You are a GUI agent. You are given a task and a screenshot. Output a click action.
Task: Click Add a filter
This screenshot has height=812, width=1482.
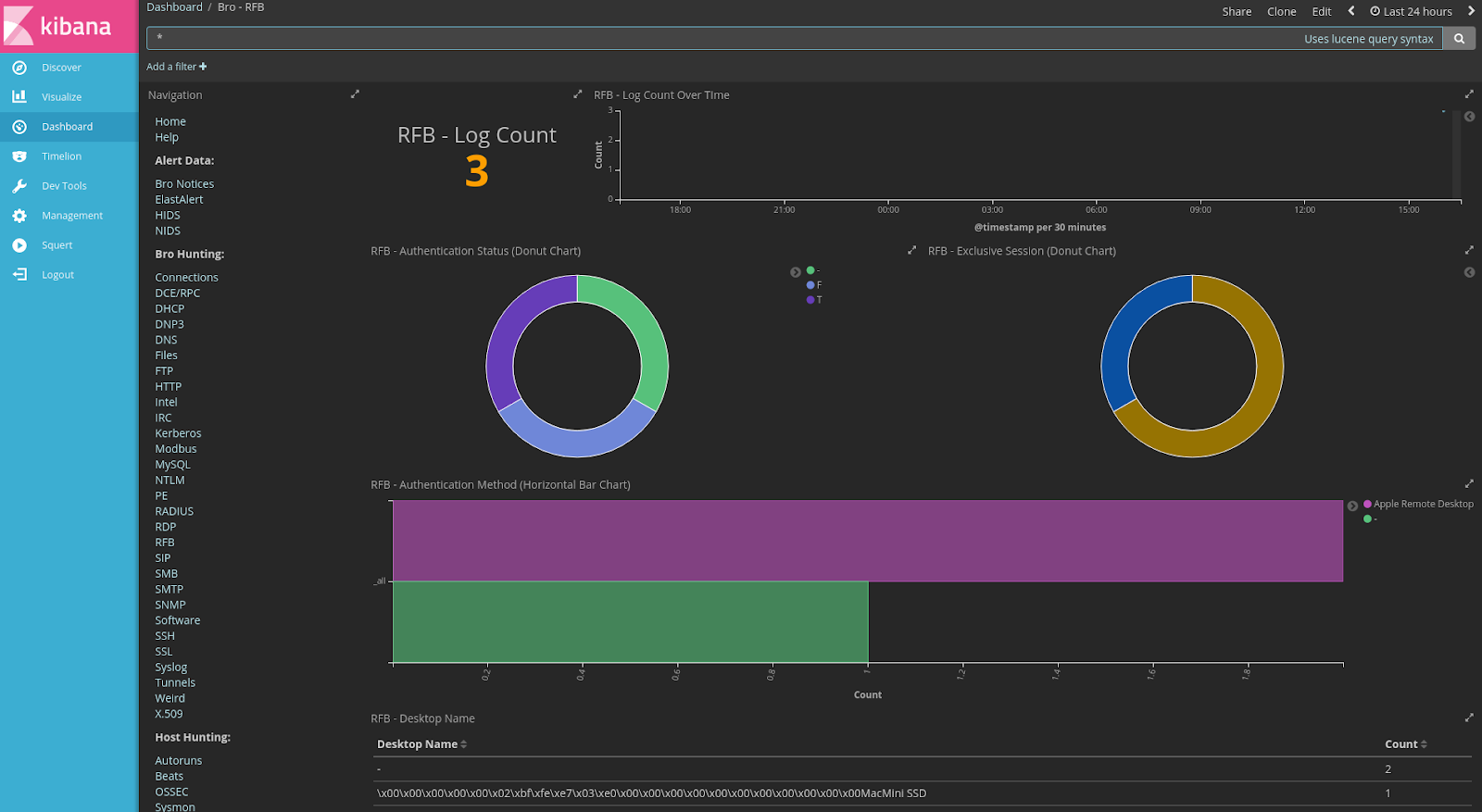pyautogui.click(x=176, y=67)
